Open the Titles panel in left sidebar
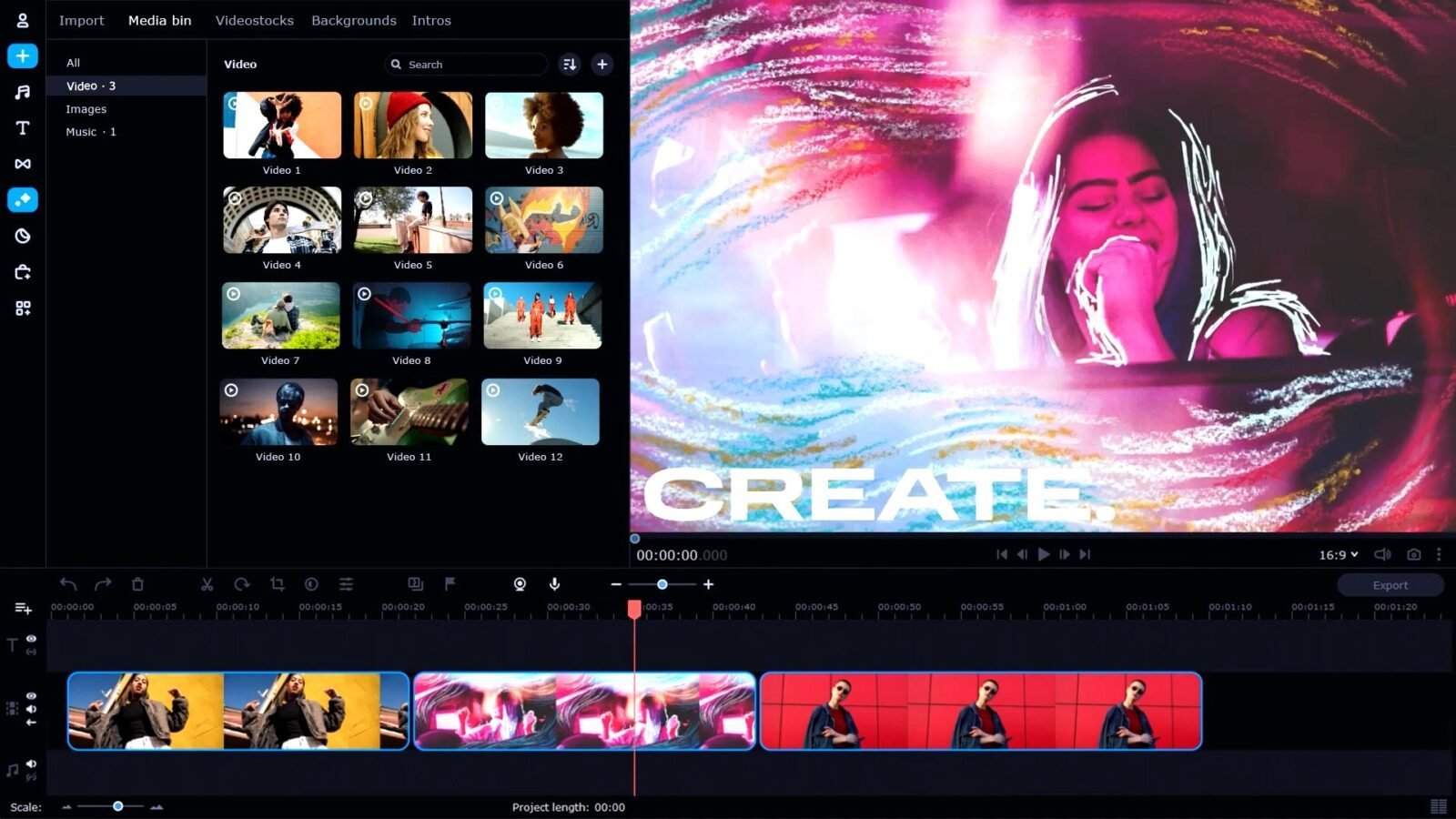 tap(23, 127)
